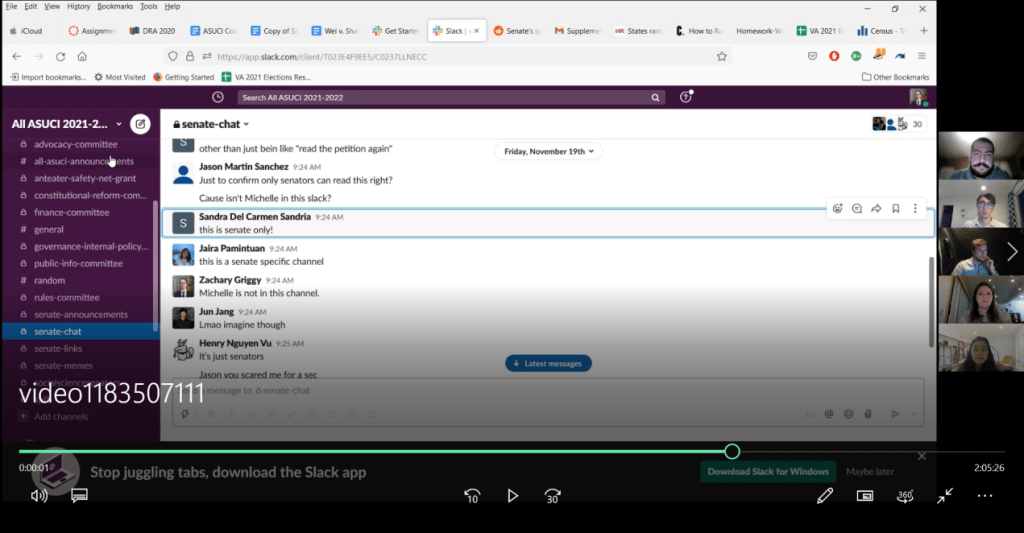This screenshot has height=533, width=1024.
Task: Toggle video captions button
Action: (79, 495)
